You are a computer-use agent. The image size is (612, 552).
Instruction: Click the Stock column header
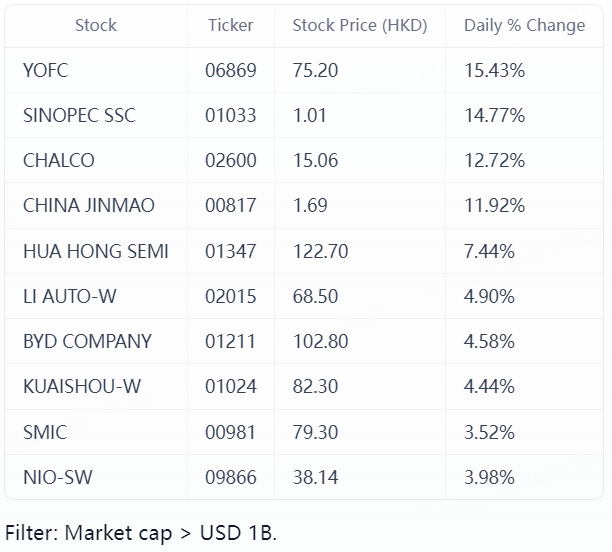[x=95, y=25]
